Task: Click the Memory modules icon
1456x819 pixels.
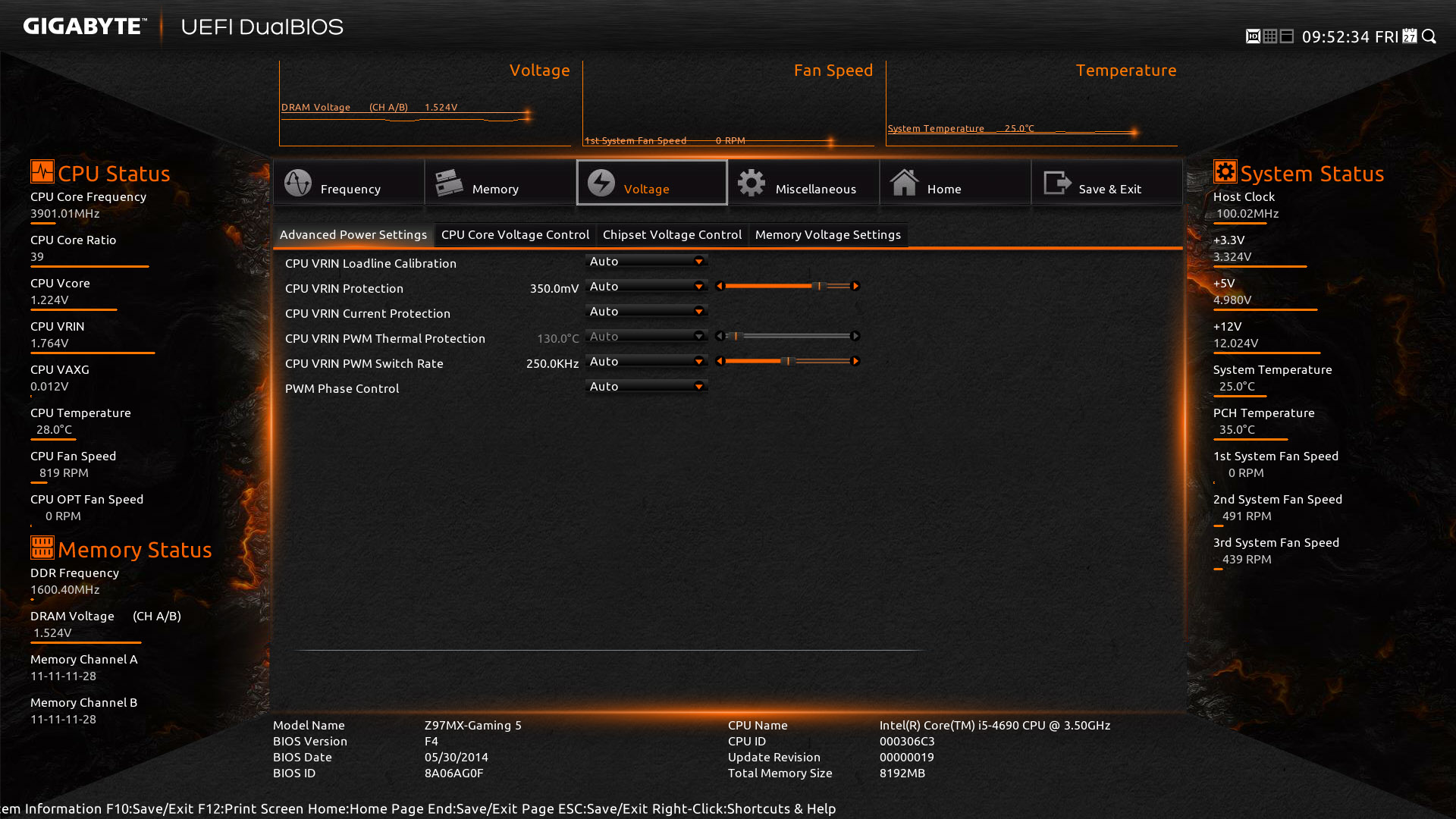Action: pyautogui.click(x=449, y=183)
